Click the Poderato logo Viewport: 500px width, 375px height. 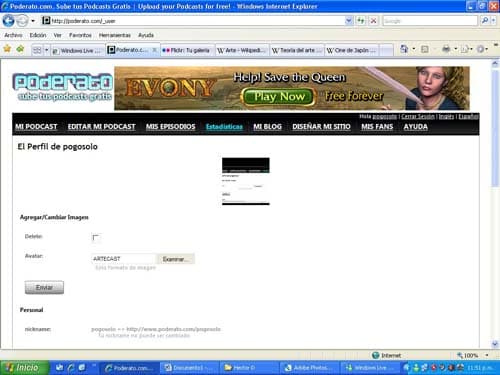point(63,87)
